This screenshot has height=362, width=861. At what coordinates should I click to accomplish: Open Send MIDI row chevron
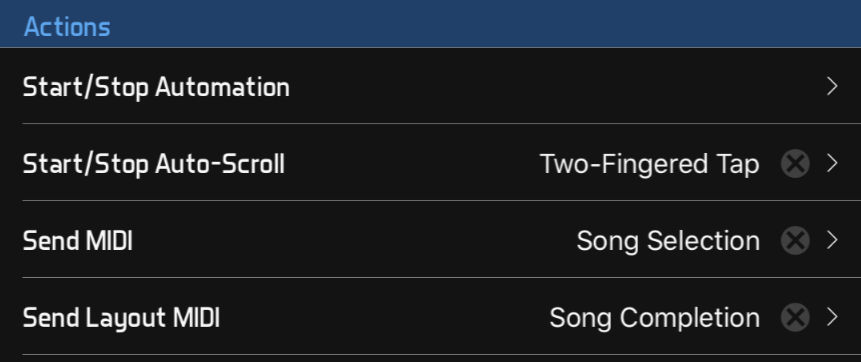[x=832, y=241]
